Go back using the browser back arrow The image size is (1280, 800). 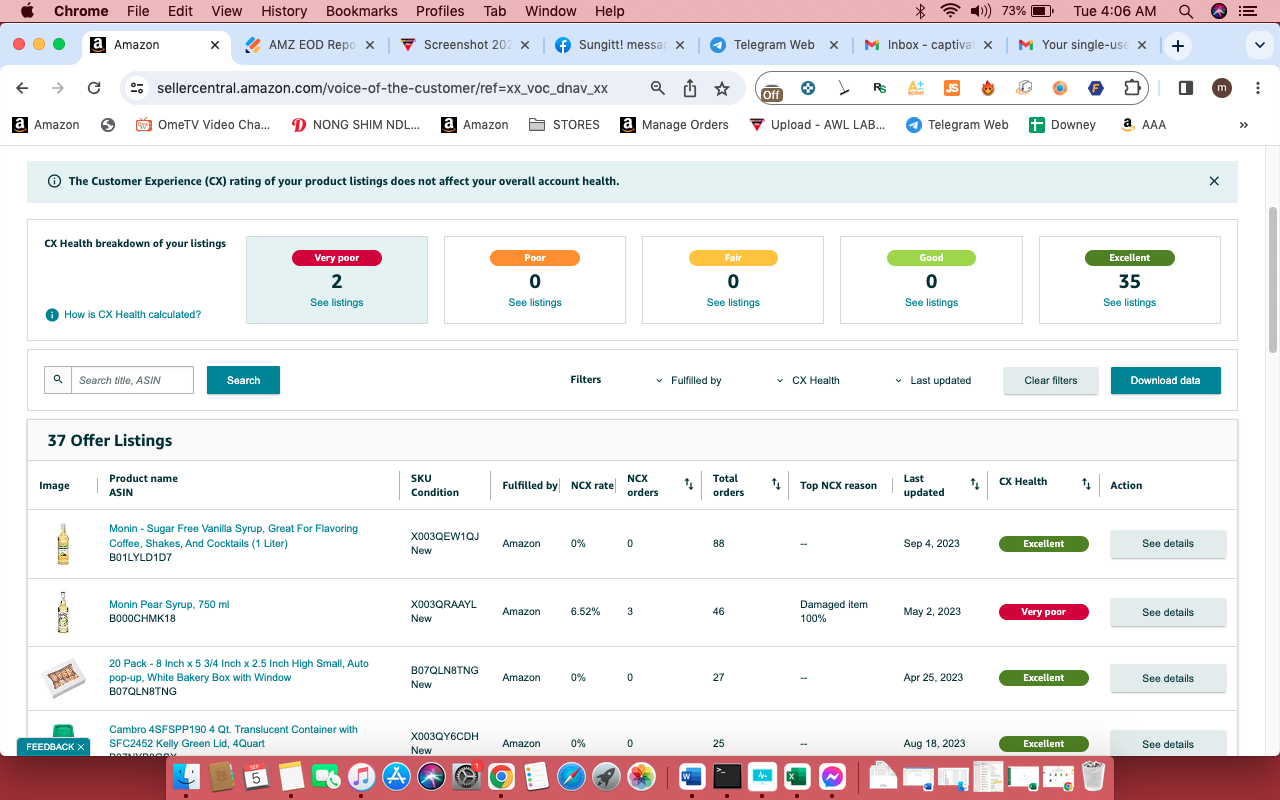pyautogui.click(x=23, y=88)
